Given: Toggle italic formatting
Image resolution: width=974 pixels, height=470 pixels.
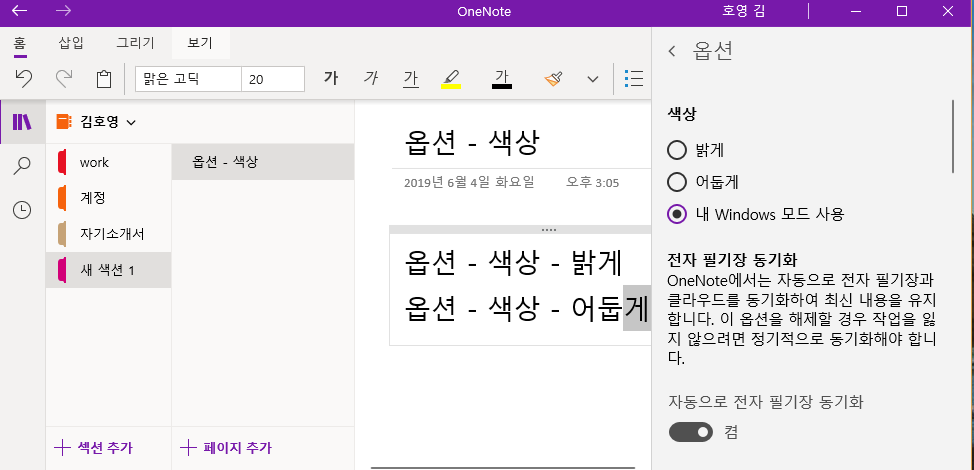Looking at the screenshot, I should [x=371, y=79].
